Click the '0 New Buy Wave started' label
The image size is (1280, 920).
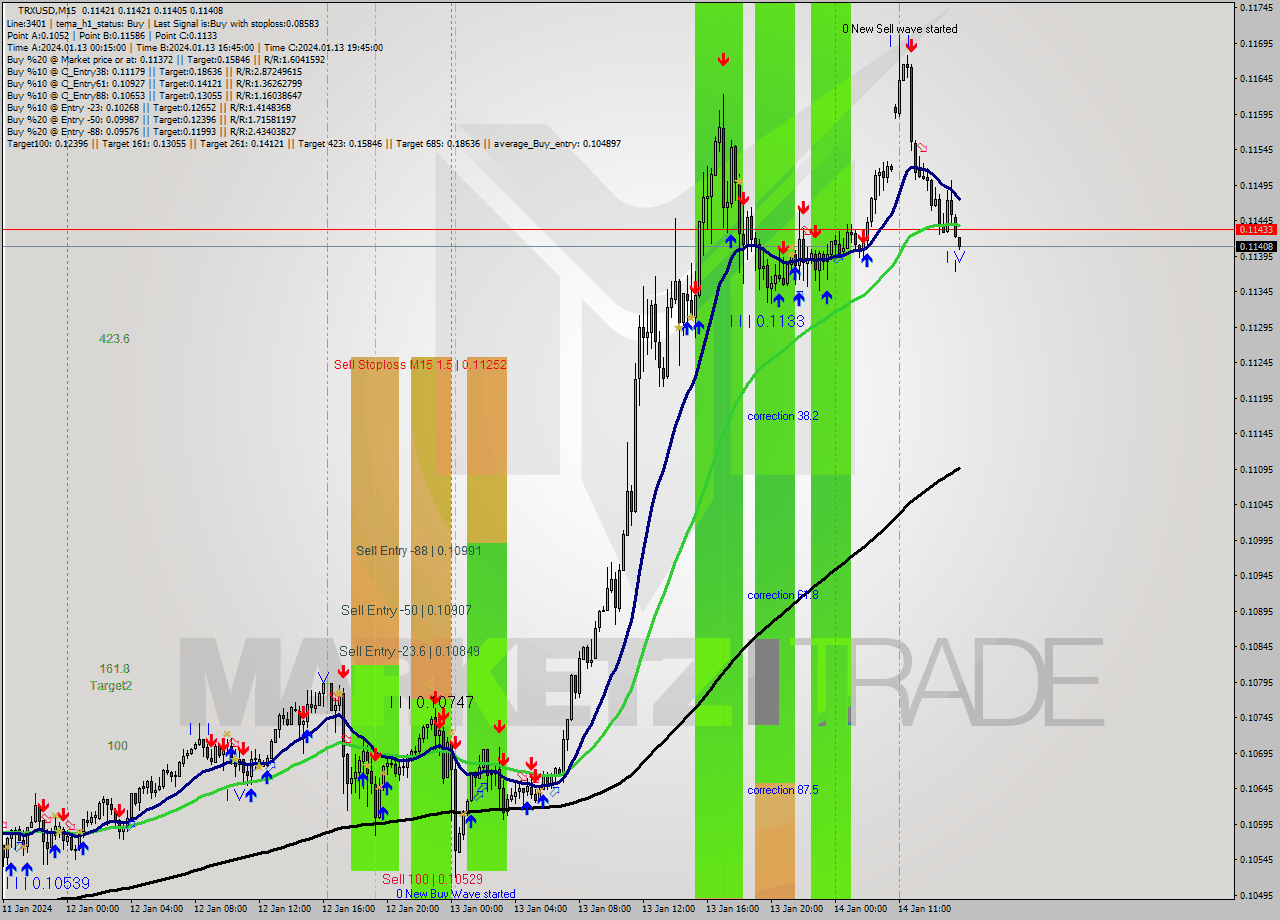click(x=456, y=894)
